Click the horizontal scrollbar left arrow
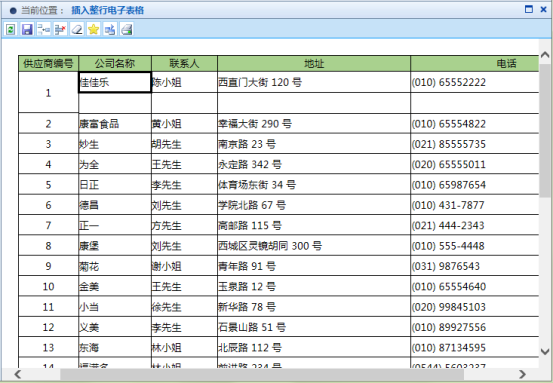 (x=18, y=374)
